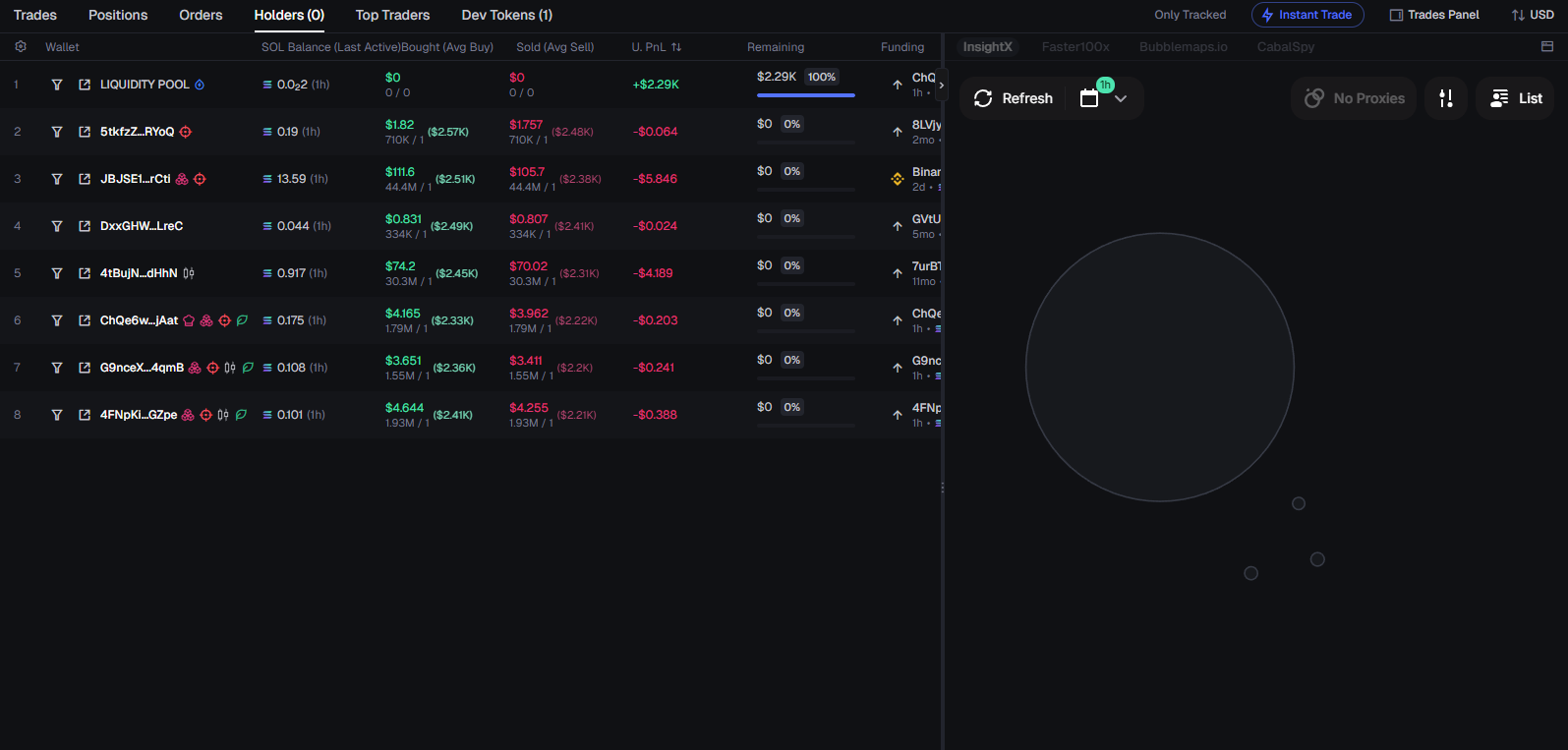Click sniper target icon on 4FNpKi...GZpe
This screenshot has height=750, width=1568.
(x=206, y=415)
